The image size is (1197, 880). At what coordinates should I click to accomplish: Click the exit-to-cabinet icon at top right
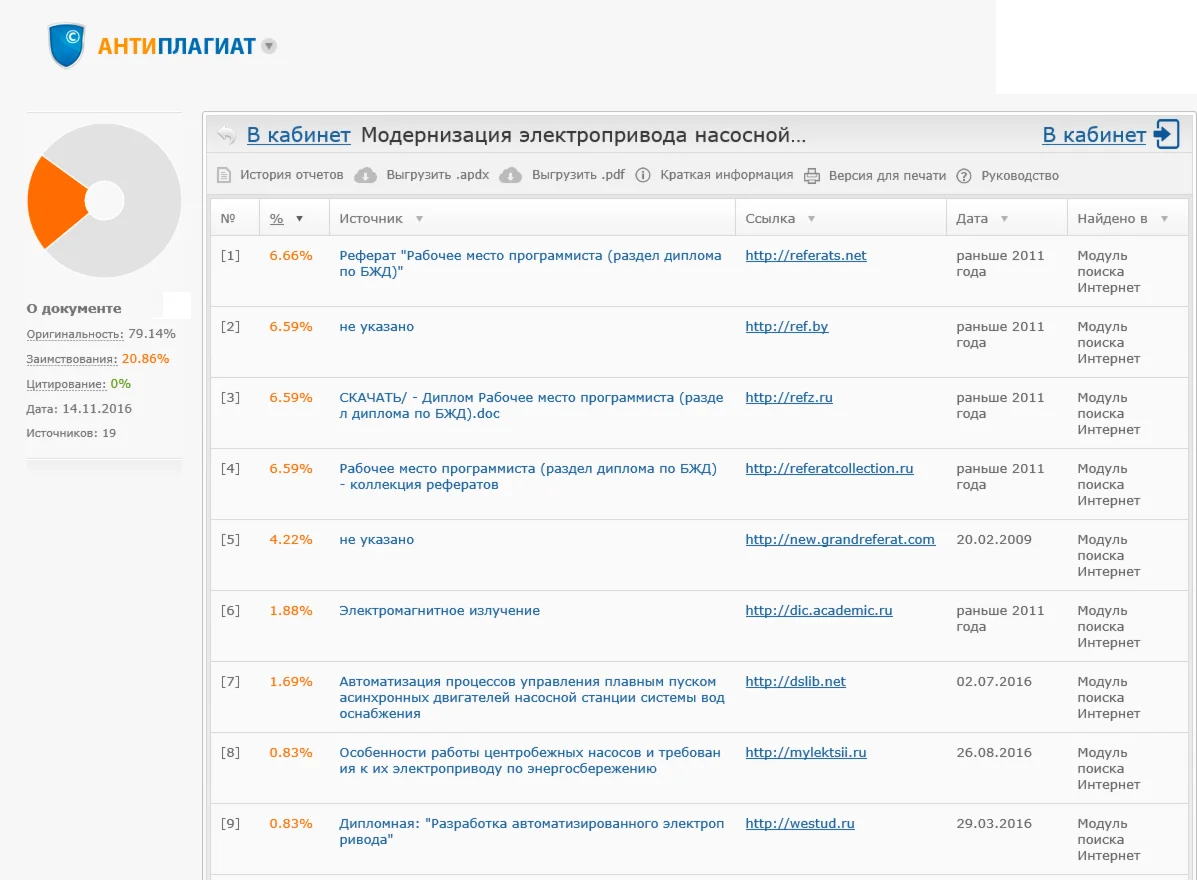[1166, 134]
